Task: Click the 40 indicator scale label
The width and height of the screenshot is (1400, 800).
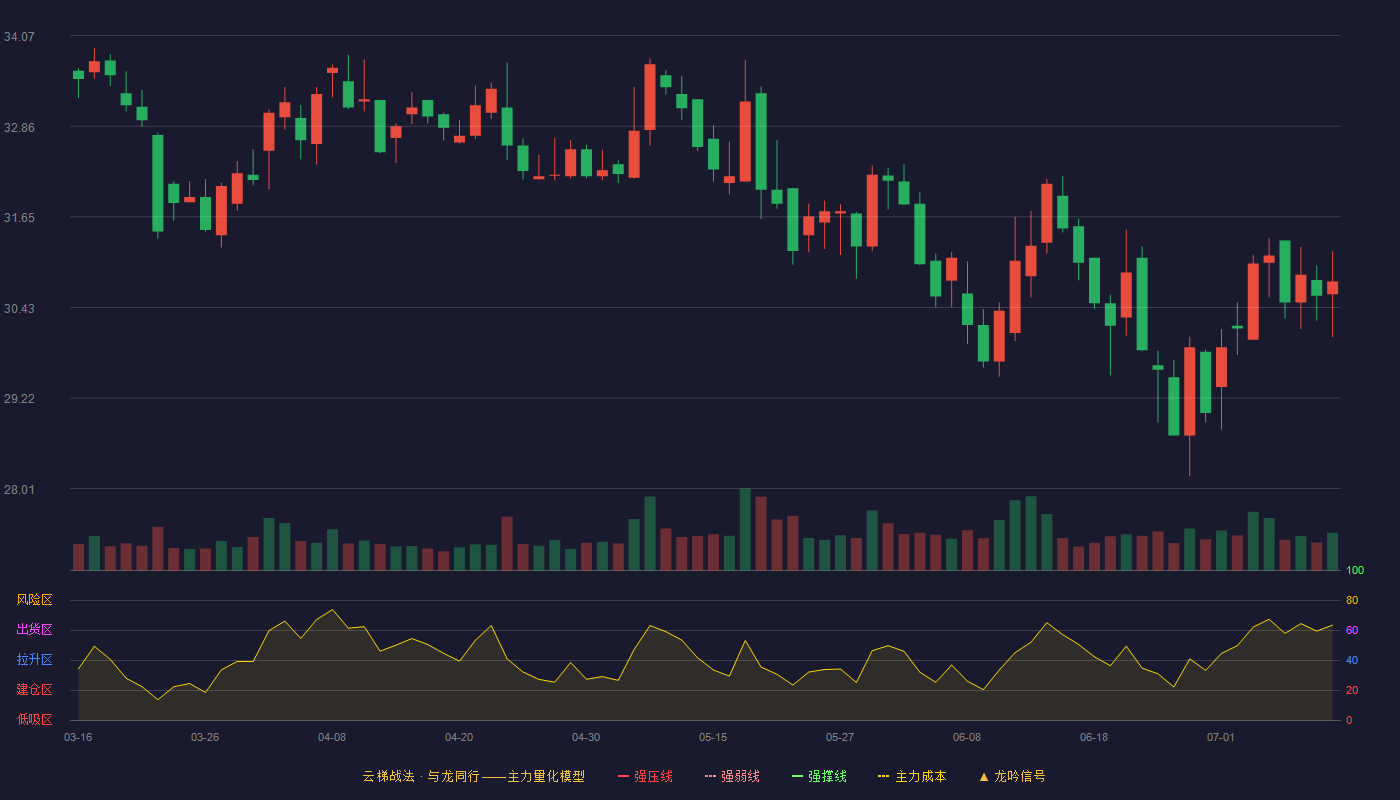Action: (x=1352, y=660)
